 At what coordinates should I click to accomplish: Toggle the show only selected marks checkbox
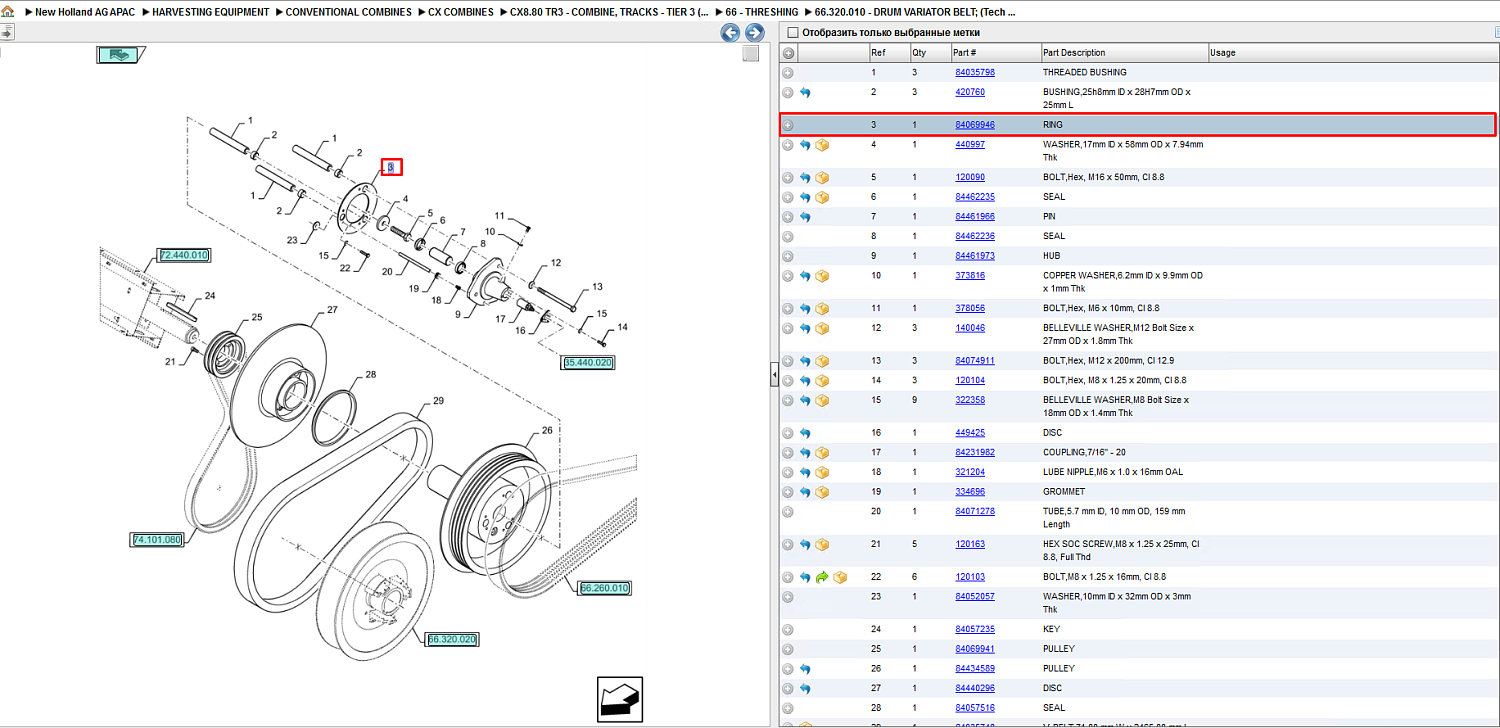click(x=793, y=33)
